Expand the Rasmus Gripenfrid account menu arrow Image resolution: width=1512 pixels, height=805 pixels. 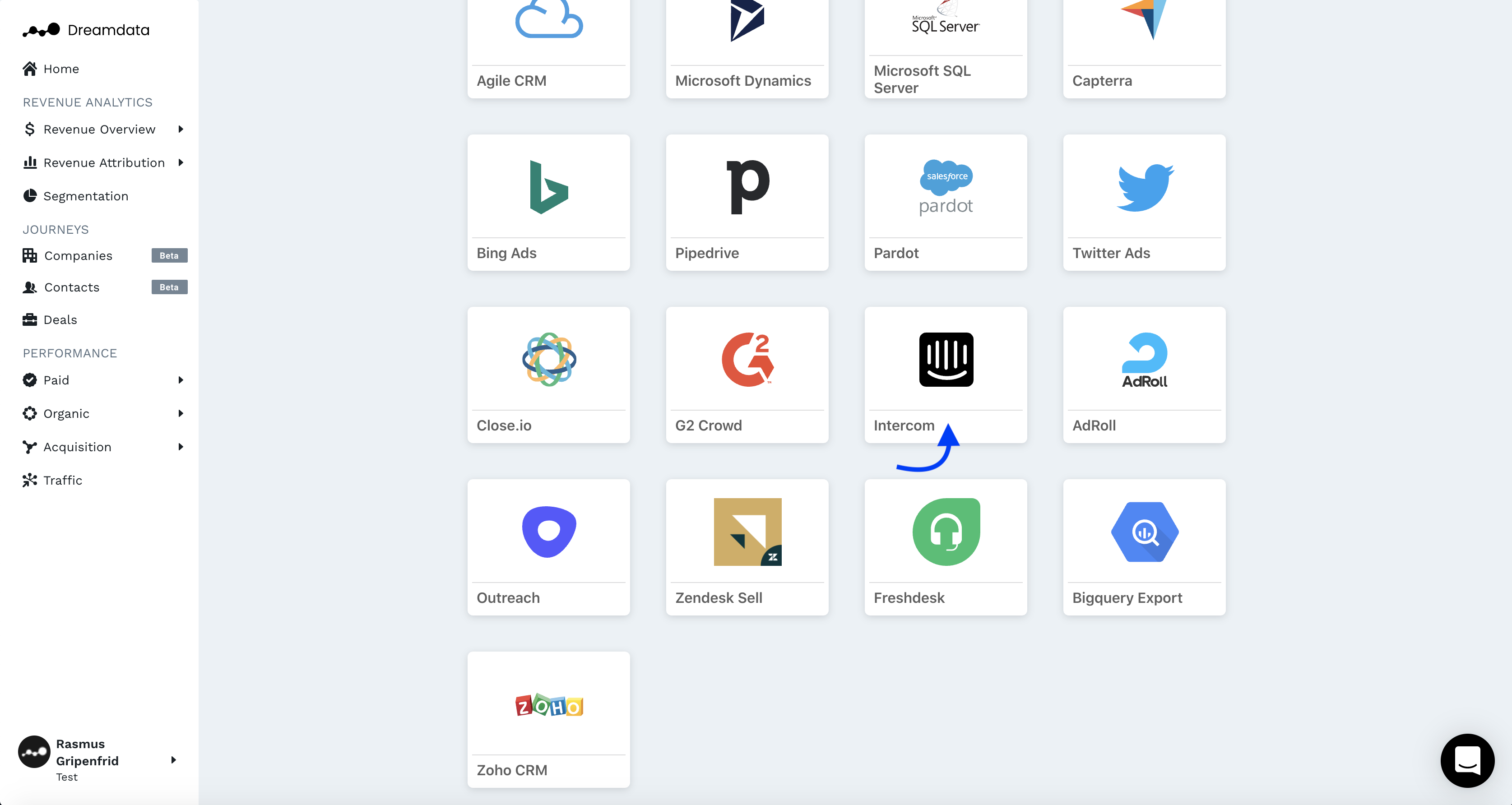173,760
